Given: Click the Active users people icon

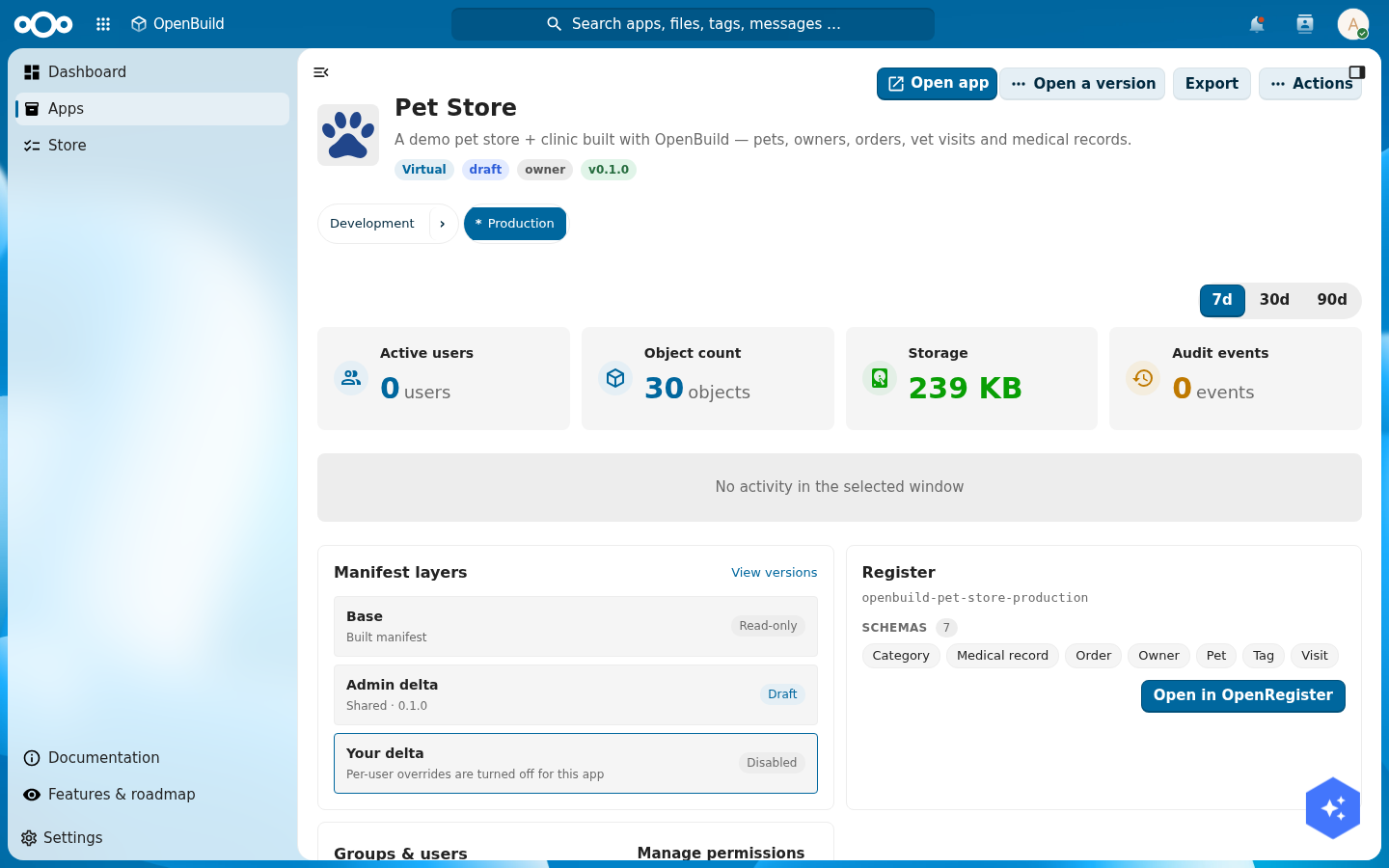Looking at the screenshot, I should click(351, 378).
